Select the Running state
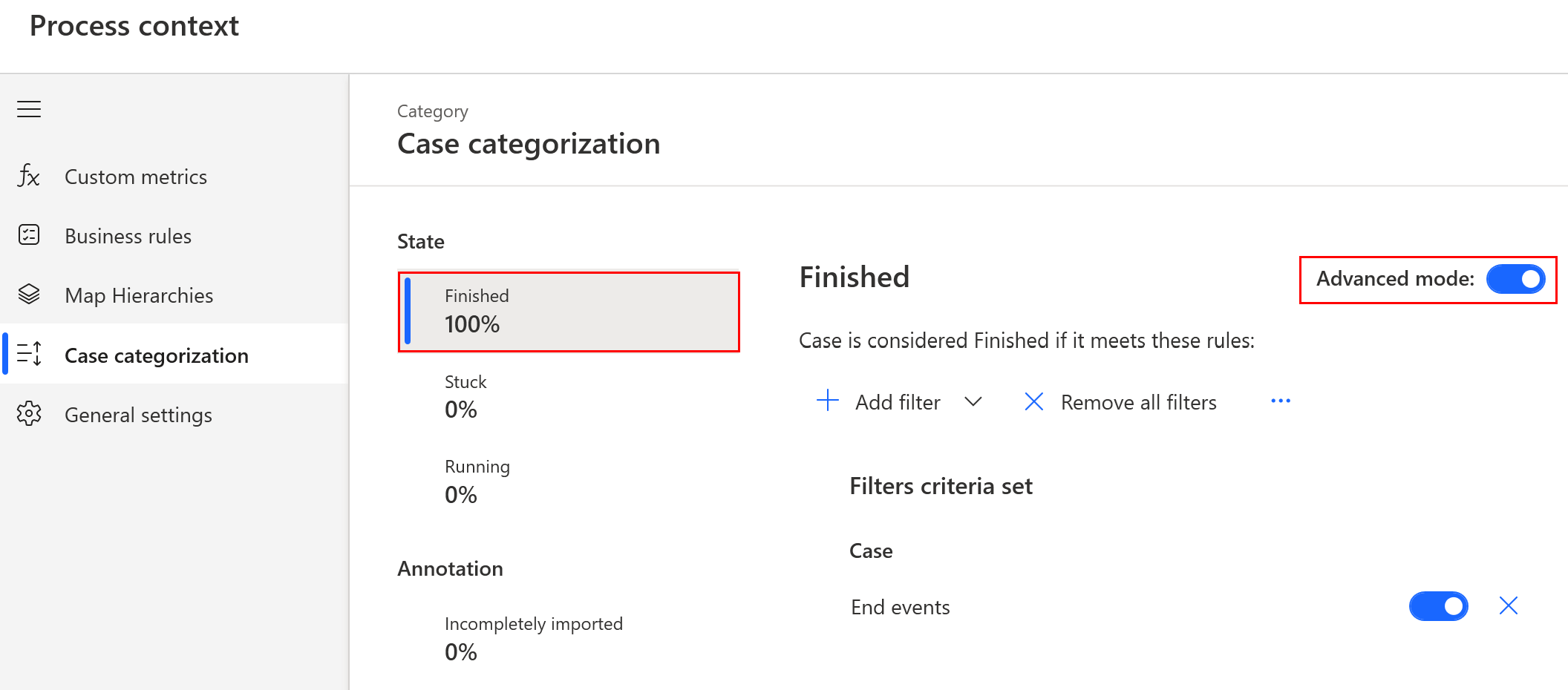 pos(477,482)
